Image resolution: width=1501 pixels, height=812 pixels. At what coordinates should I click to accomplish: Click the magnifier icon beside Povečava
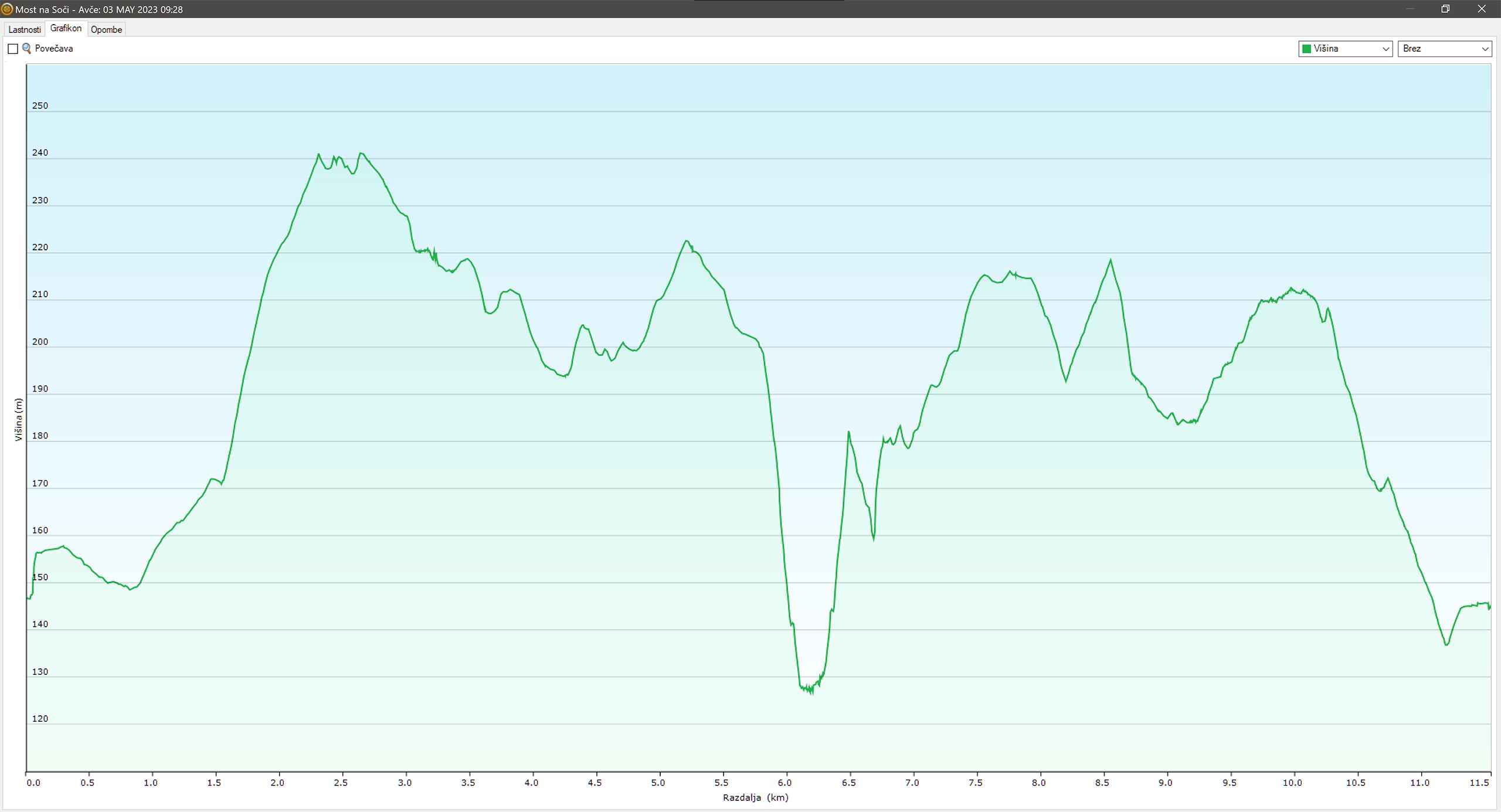pos(26,49)
